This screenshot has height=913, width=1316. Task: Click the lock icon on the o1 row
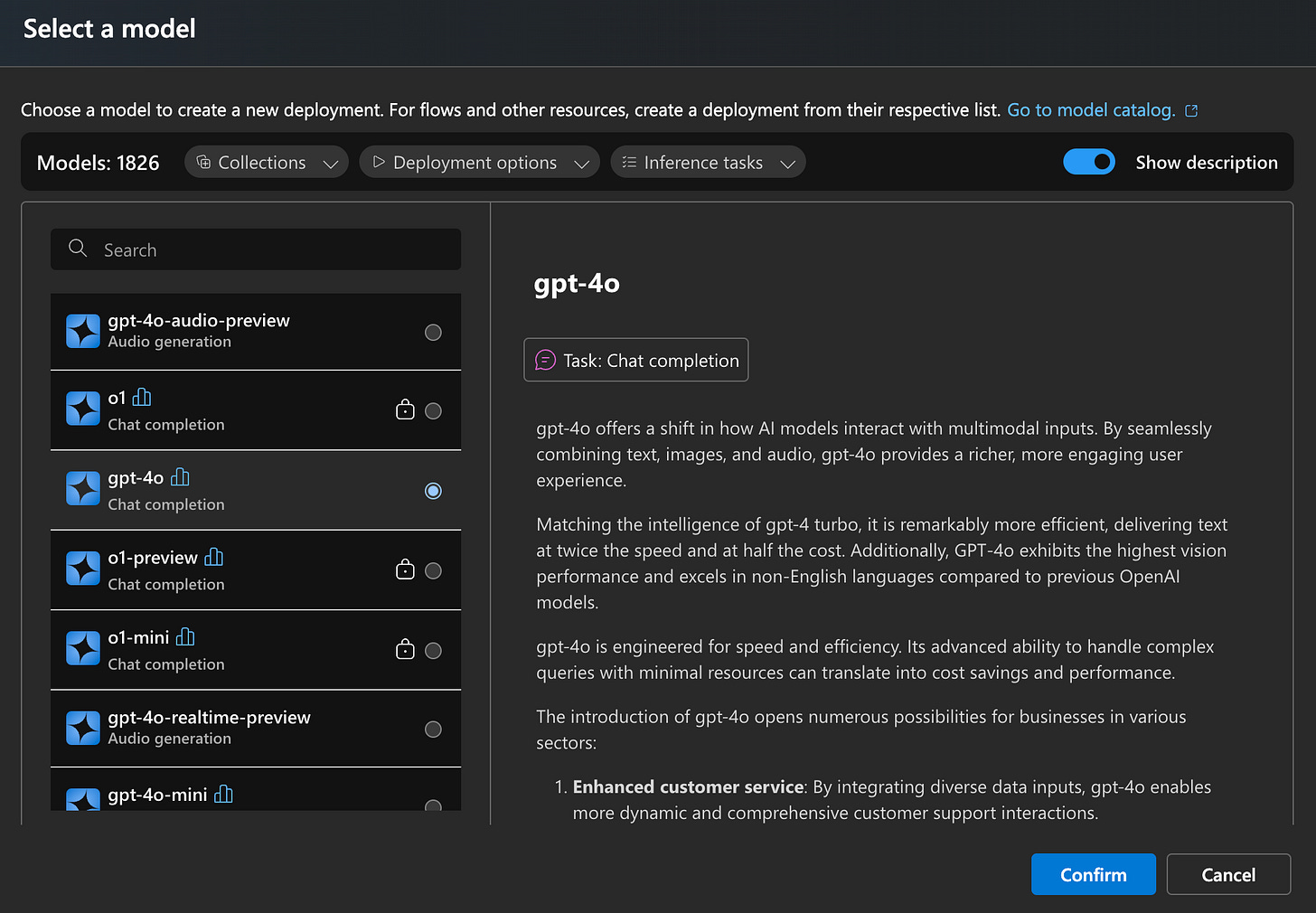pyautogui.click(x=405, y=409)
